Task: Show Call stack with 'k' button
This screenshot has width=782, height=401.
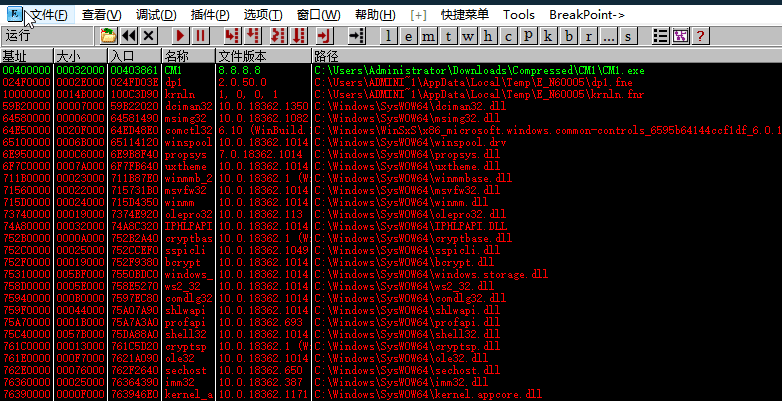Action: click(x=548, y=36)
